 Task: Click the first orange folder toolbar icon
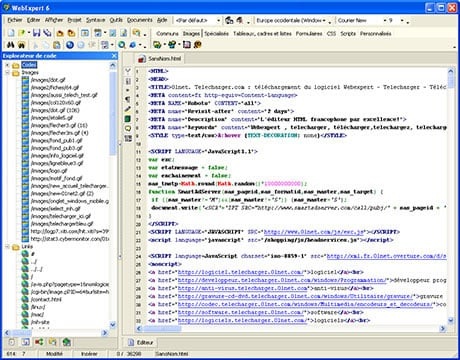pyautogui.click(x=60, y=33)
